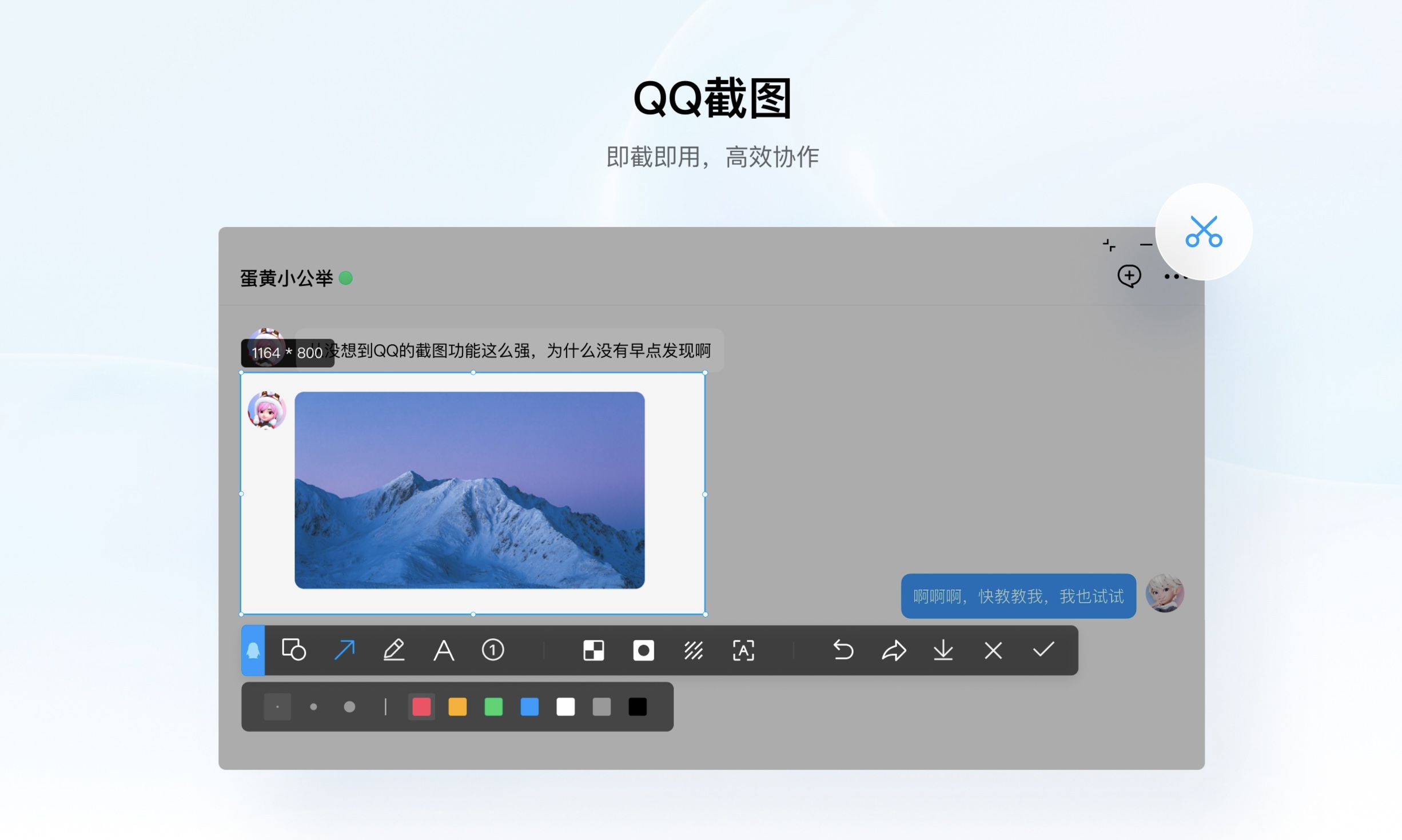Select the rectangle and ellipse shape tool
The width and height of the screenshot is (1402, 840).
click(294, 650)
